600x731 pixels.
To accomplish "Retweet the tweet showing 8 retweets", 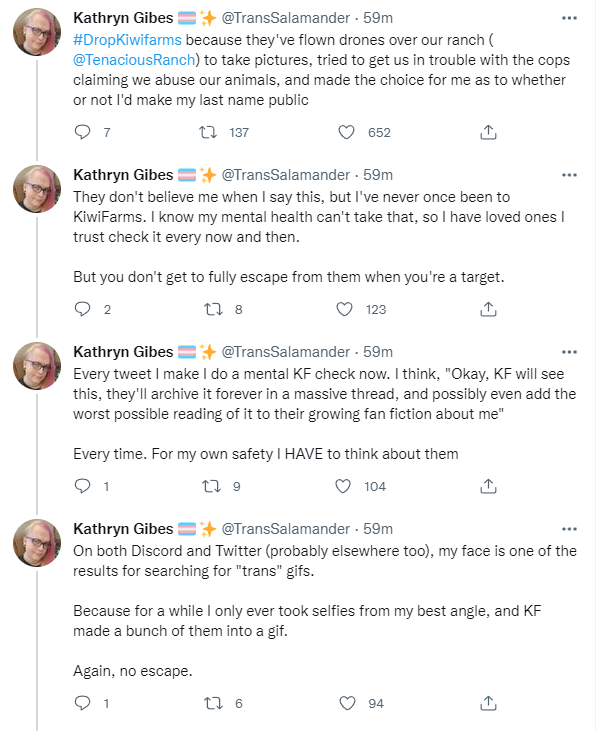I will [x=214, y=309].
